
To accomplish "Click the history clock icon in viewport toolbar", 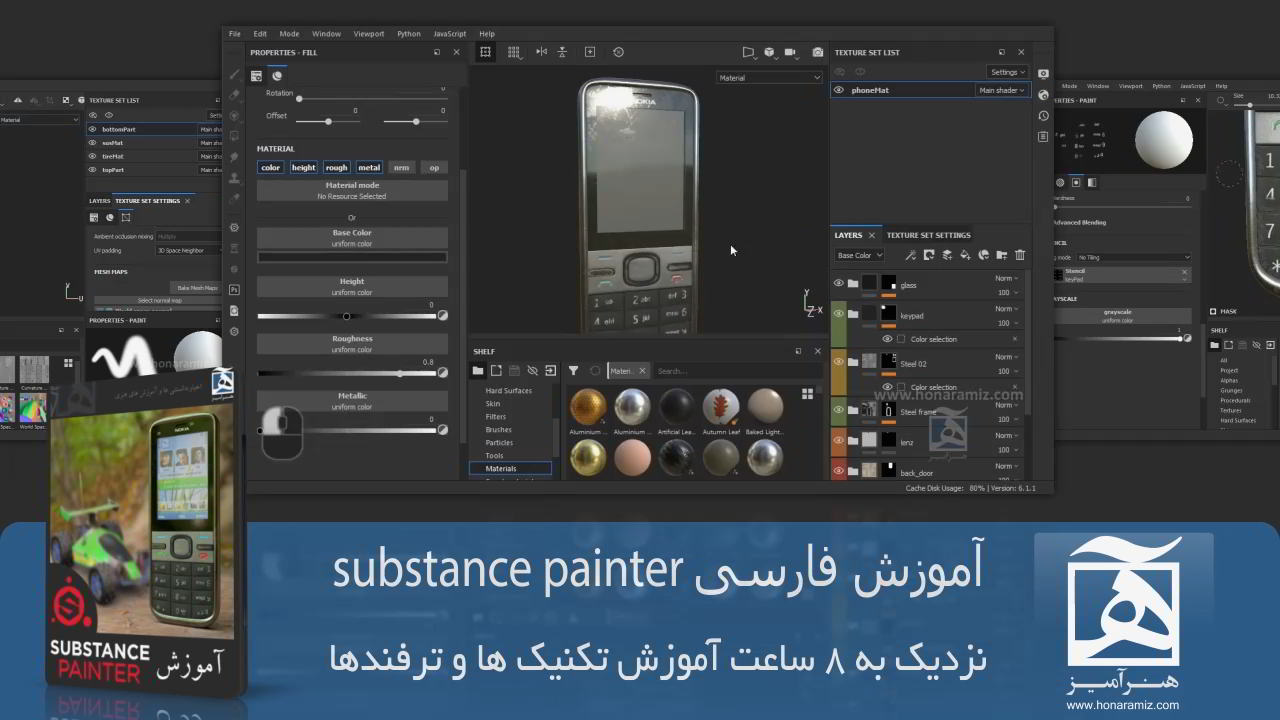I will click(618, 52).
